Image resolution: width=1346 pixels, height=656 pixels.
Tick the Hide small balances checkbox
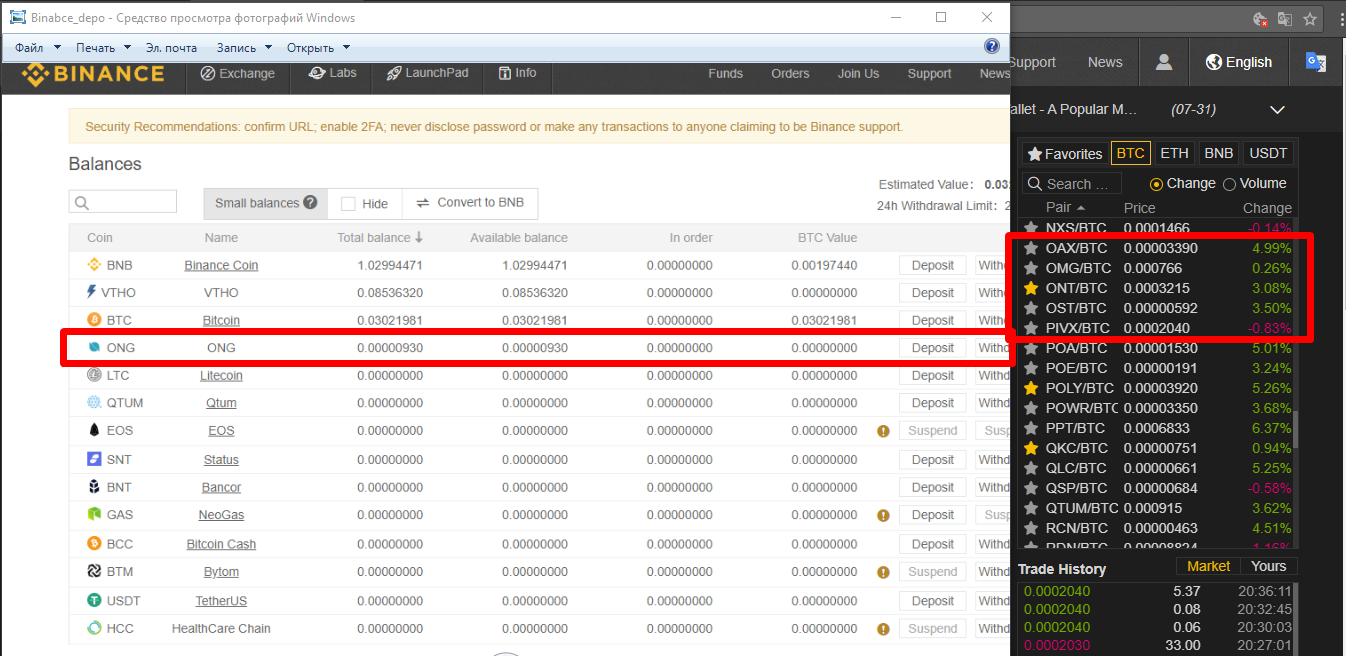[x=348, y=203]
